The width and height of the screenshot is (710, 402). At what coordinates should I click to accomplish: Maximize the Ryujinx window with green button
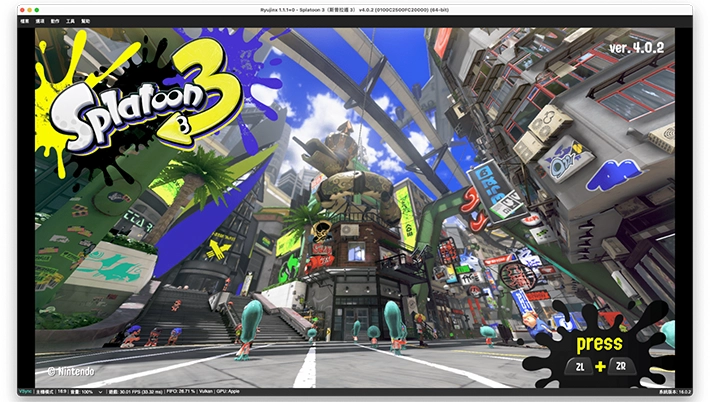pos(37,10)
